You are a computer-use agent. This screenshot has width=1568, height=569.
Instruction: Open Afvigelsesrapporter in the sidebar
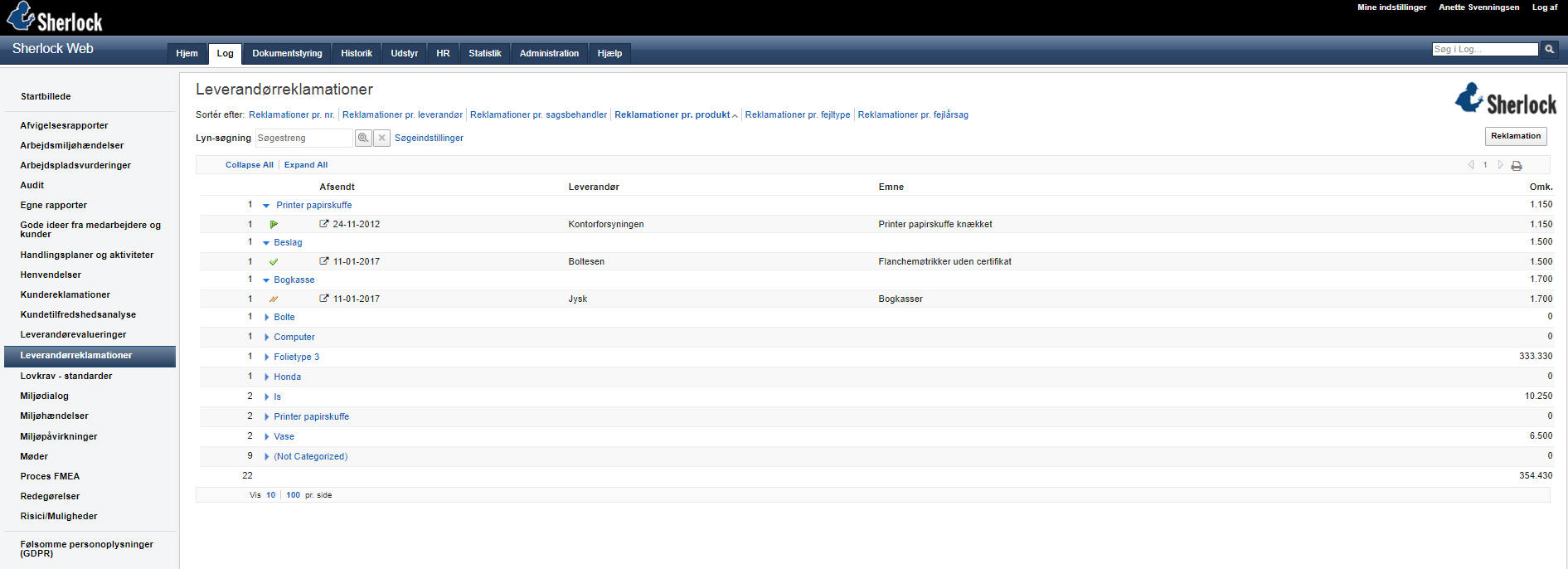(64, 126)
